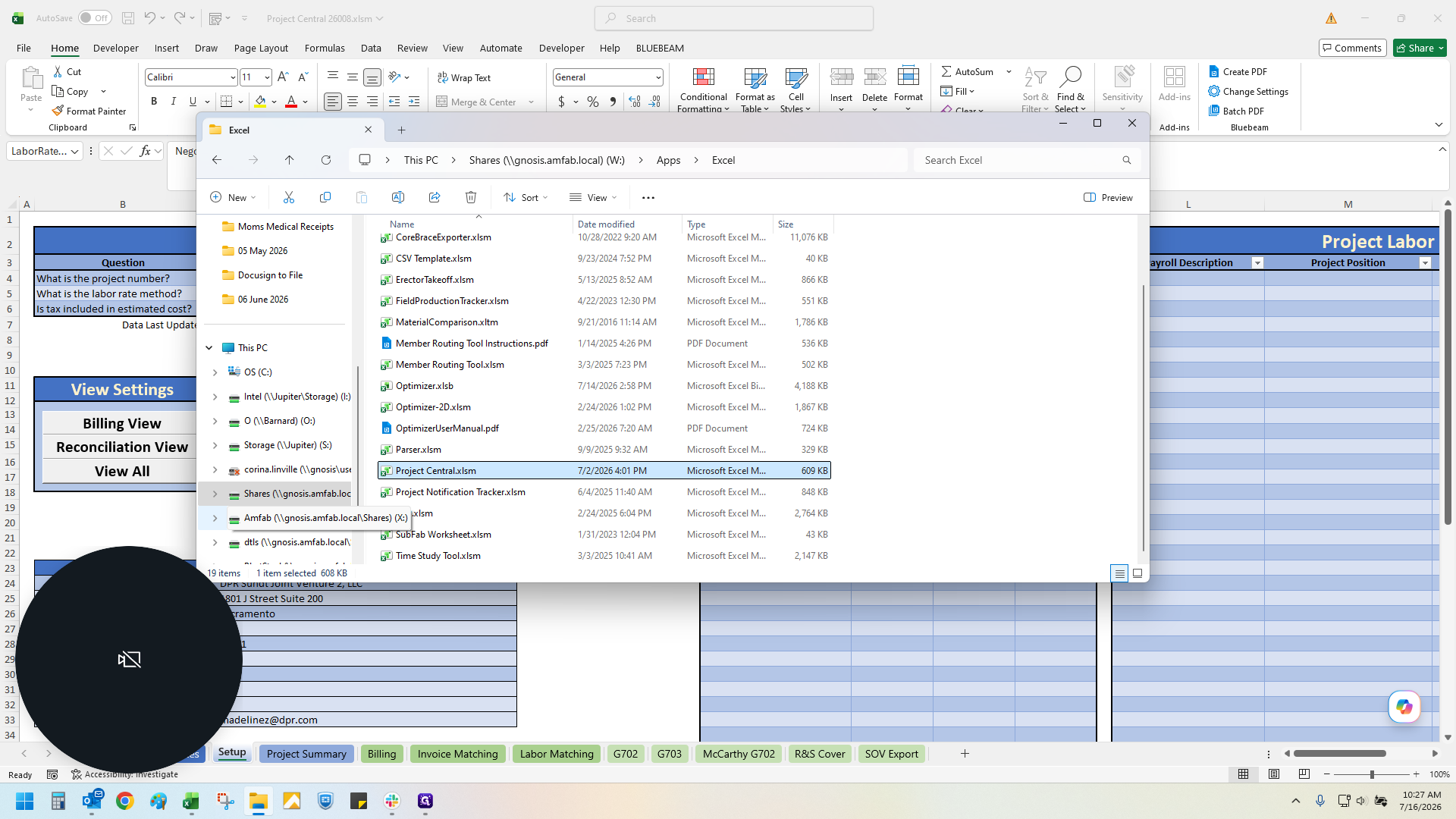Open the Page Layout ribbon tab

261,48
